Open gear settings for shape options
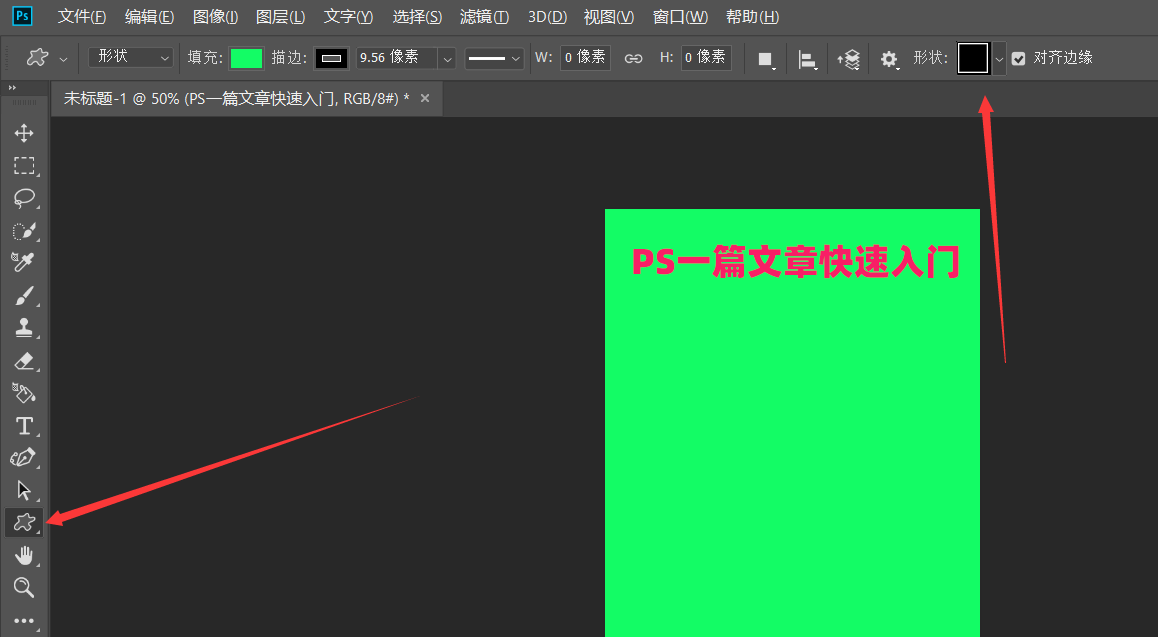 click(x=889, y=59)
